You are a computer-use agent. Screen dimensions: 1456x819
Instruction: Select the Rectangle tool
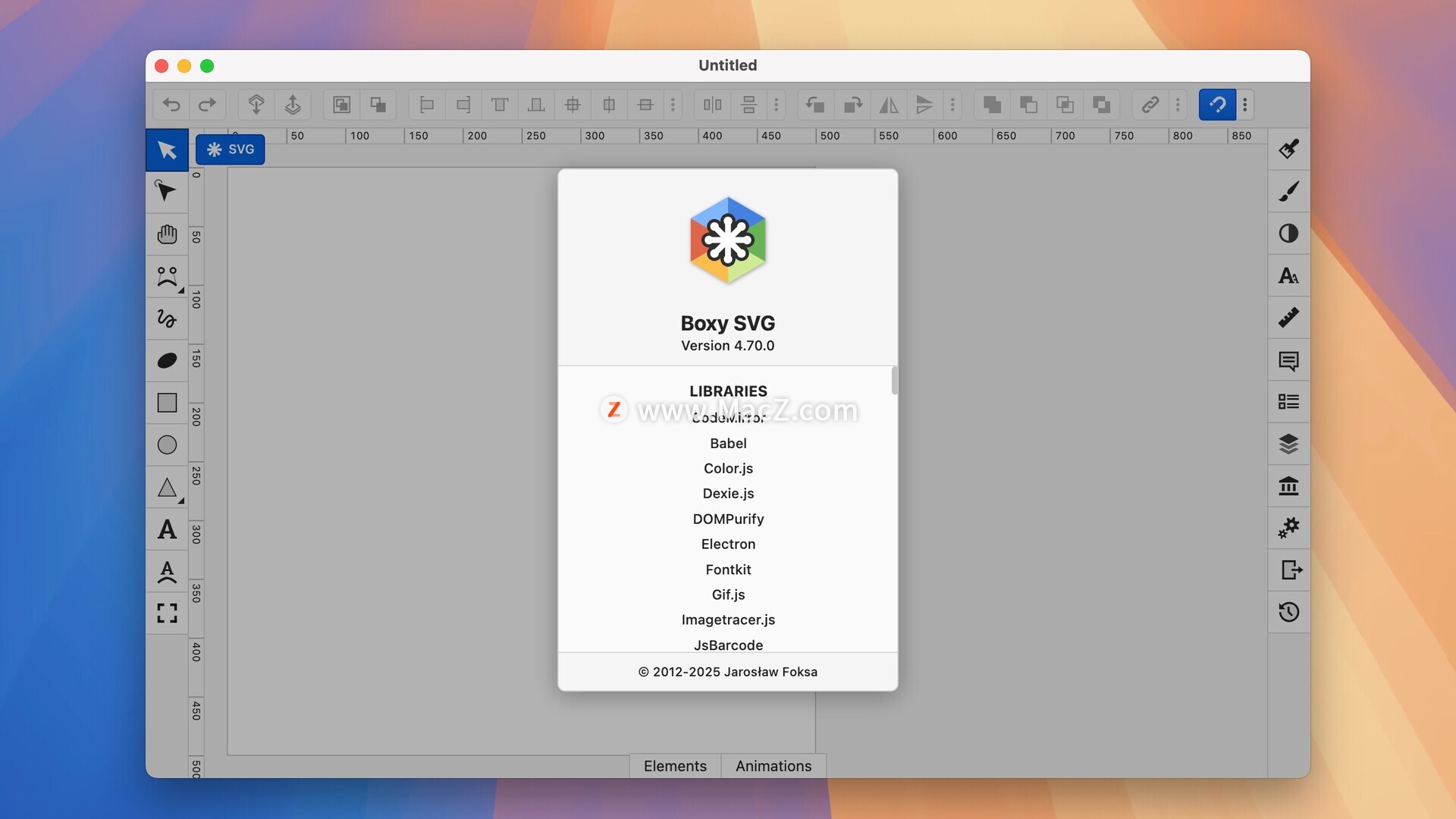(167, 403)
